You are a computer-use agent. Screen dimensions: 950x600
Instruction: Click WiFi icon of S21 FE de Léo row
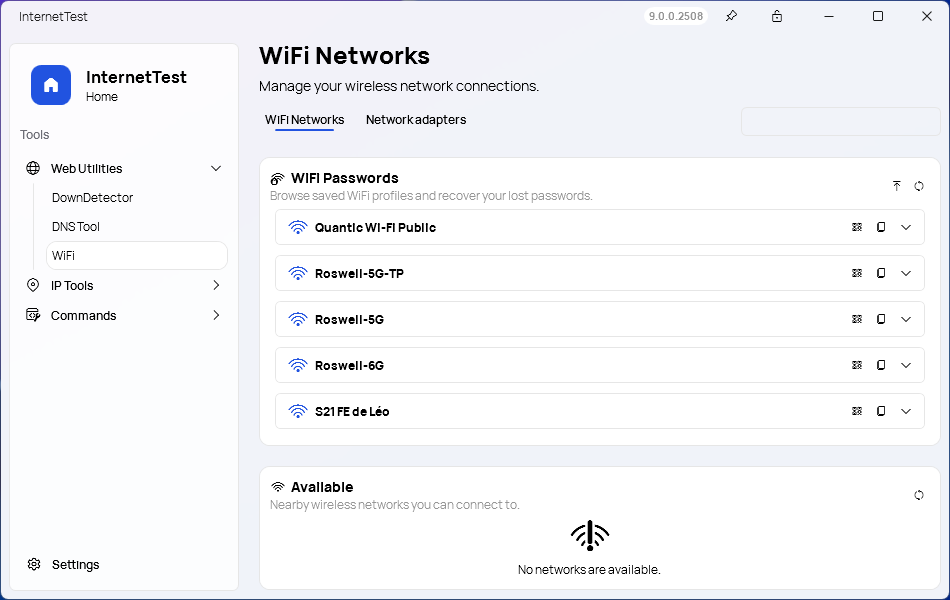pyautogui.click(x=297, y=412)
